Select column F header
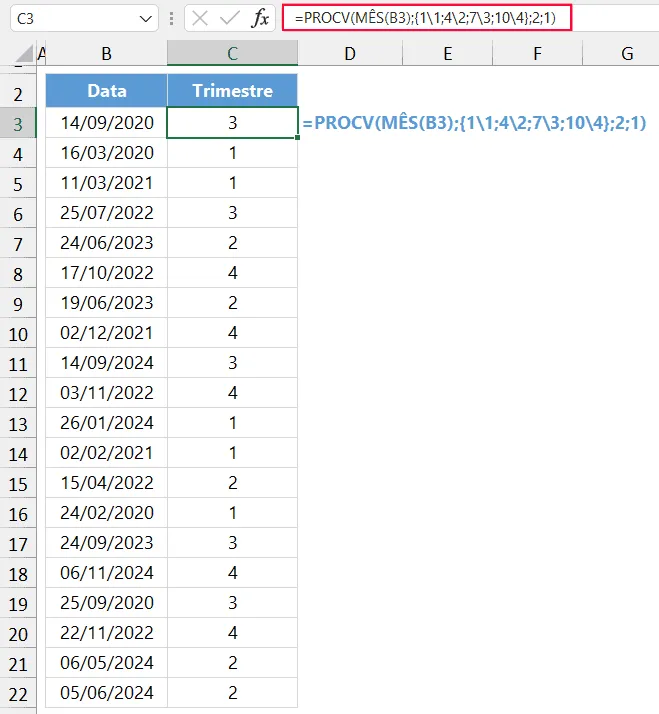 [537, 53]
